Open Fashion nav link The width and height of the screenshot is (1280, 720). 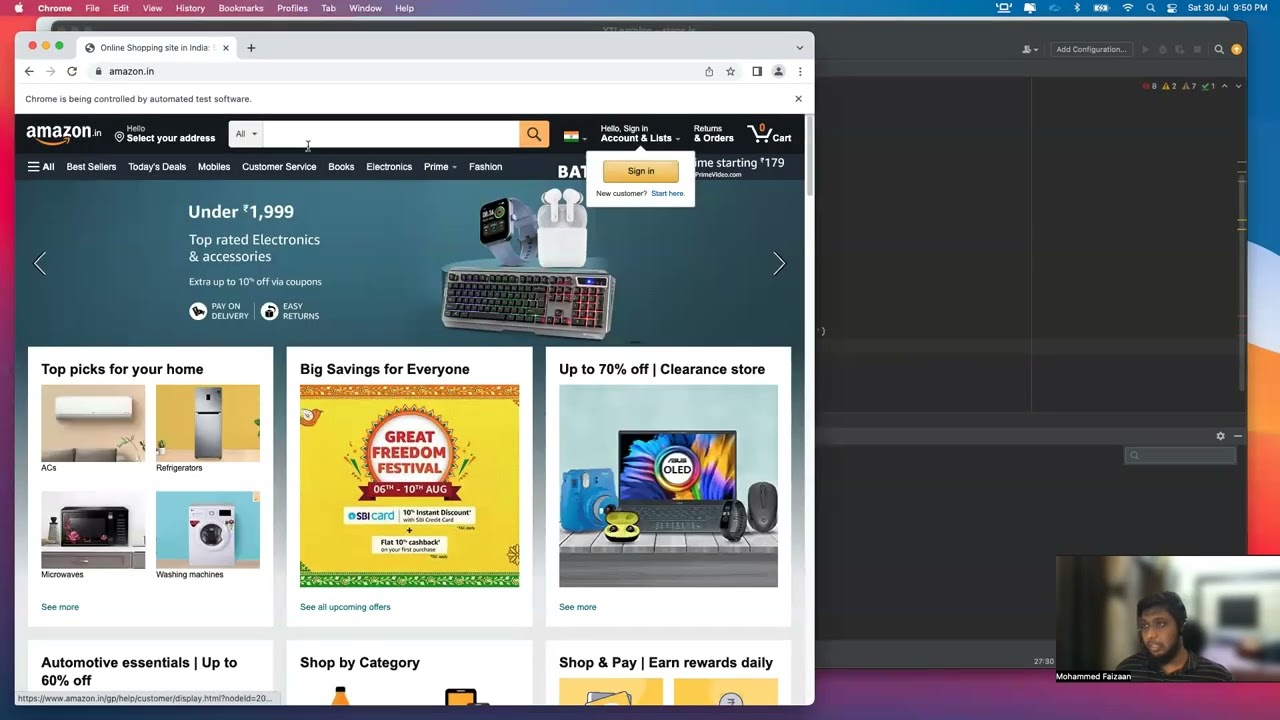coord(485,167)
